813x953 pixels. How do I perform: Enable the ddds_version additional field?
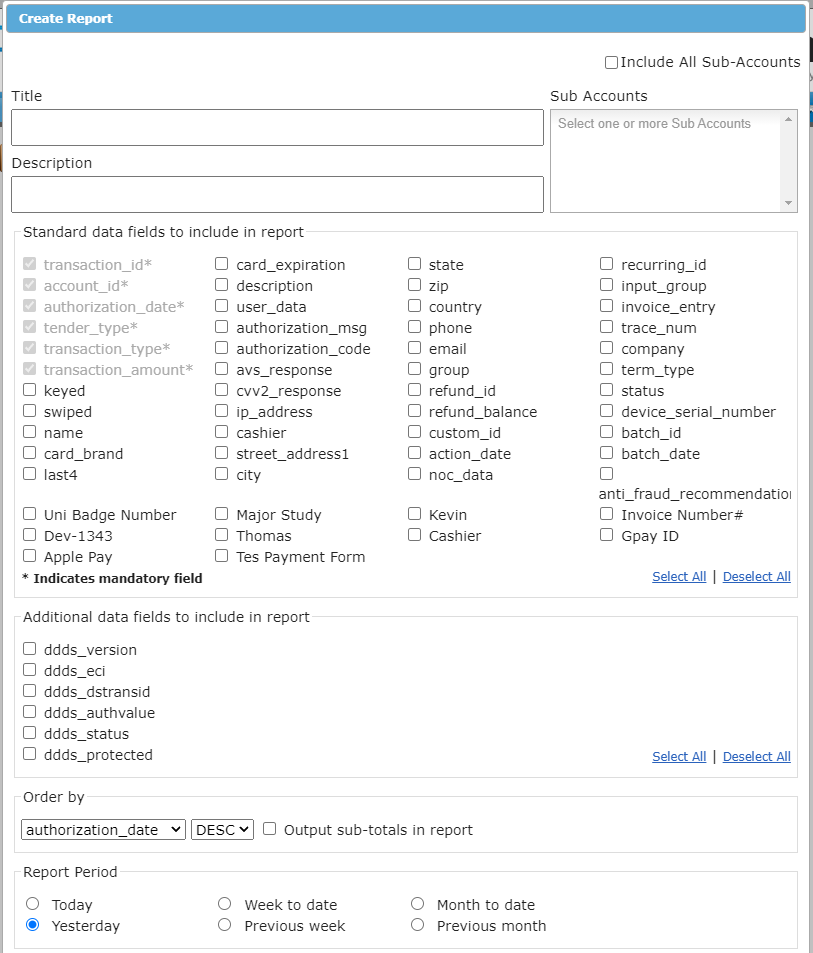pyautogui.click(x=29, y=648)
